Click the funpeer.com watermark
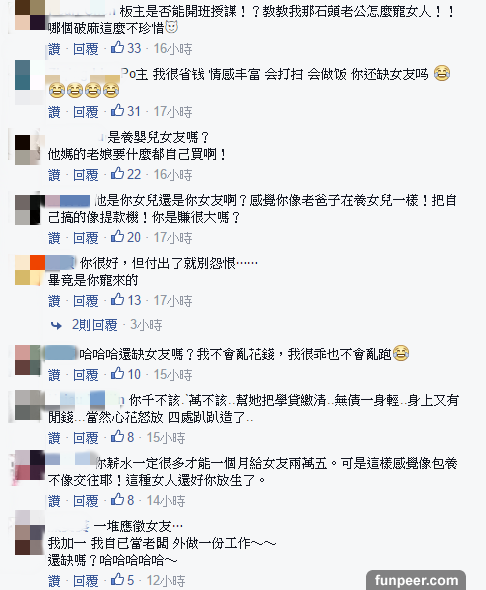Image resolution: width=486 pixels, height=590 pixels. 416,580
